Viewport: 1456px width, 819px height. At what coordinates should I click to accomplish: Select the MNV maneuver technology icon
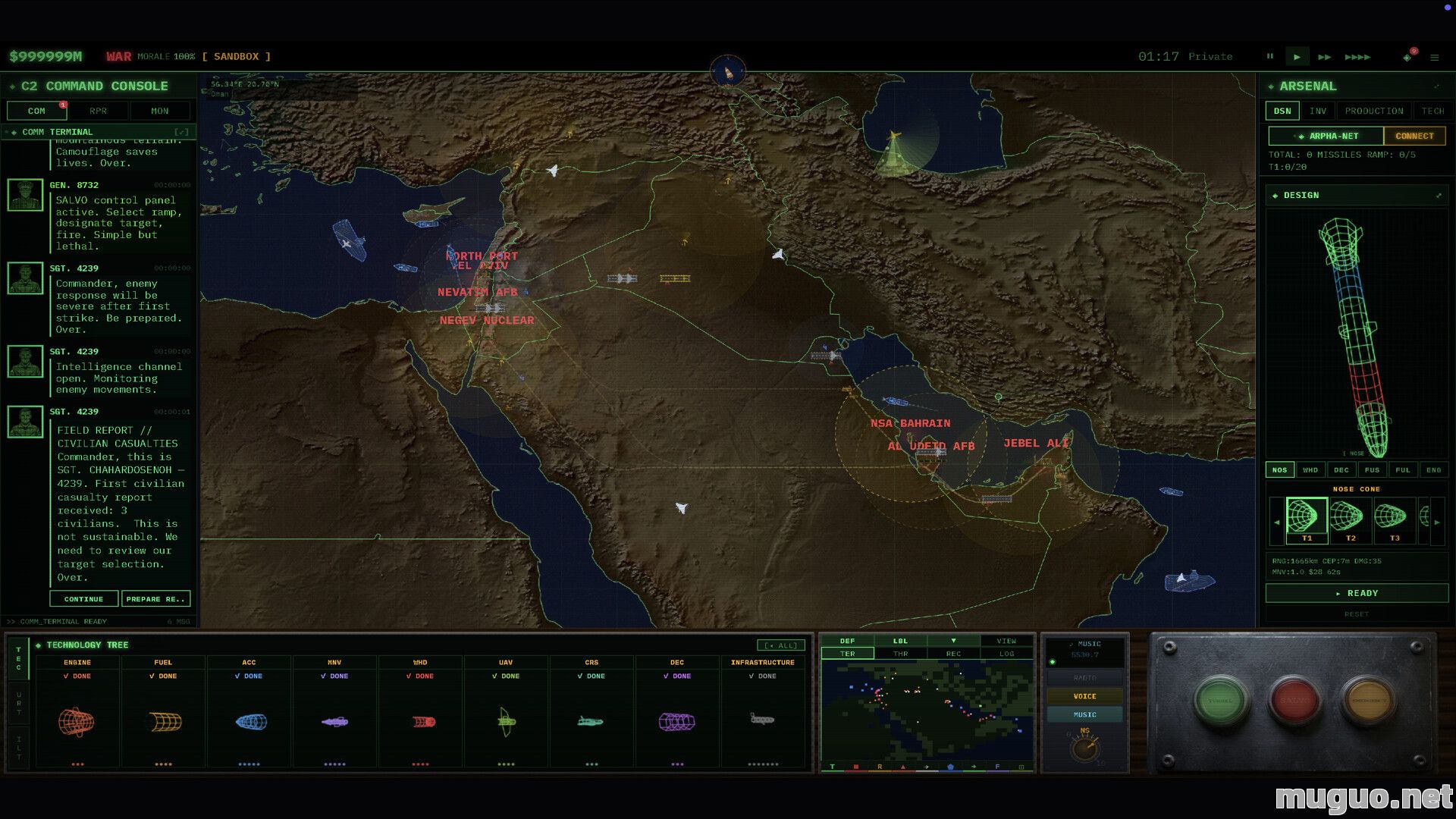click(x=334, y=722)
